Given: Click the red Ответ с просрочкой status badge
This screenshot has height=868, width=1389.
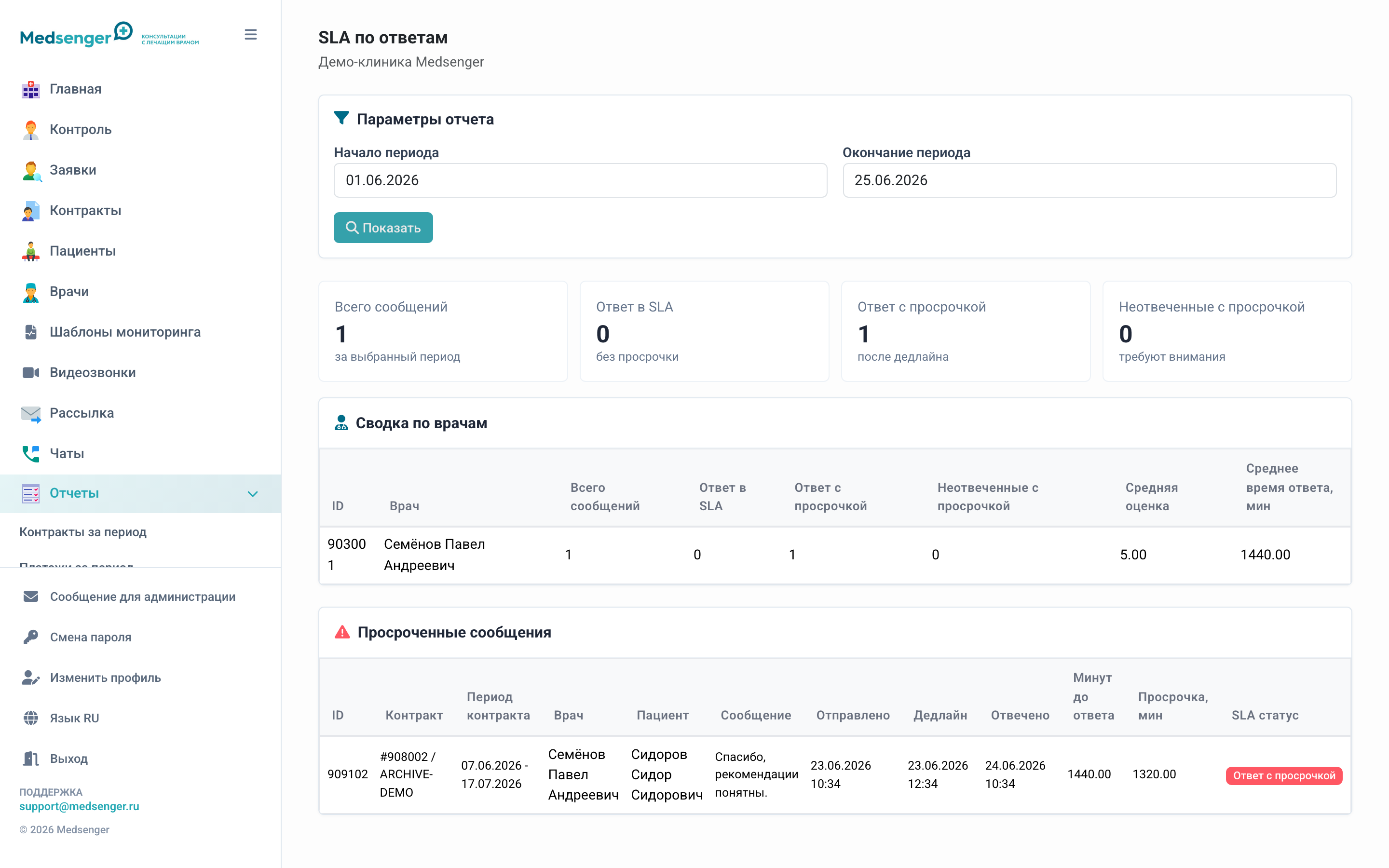Looking at the screenshot, I should (1284, 775).
